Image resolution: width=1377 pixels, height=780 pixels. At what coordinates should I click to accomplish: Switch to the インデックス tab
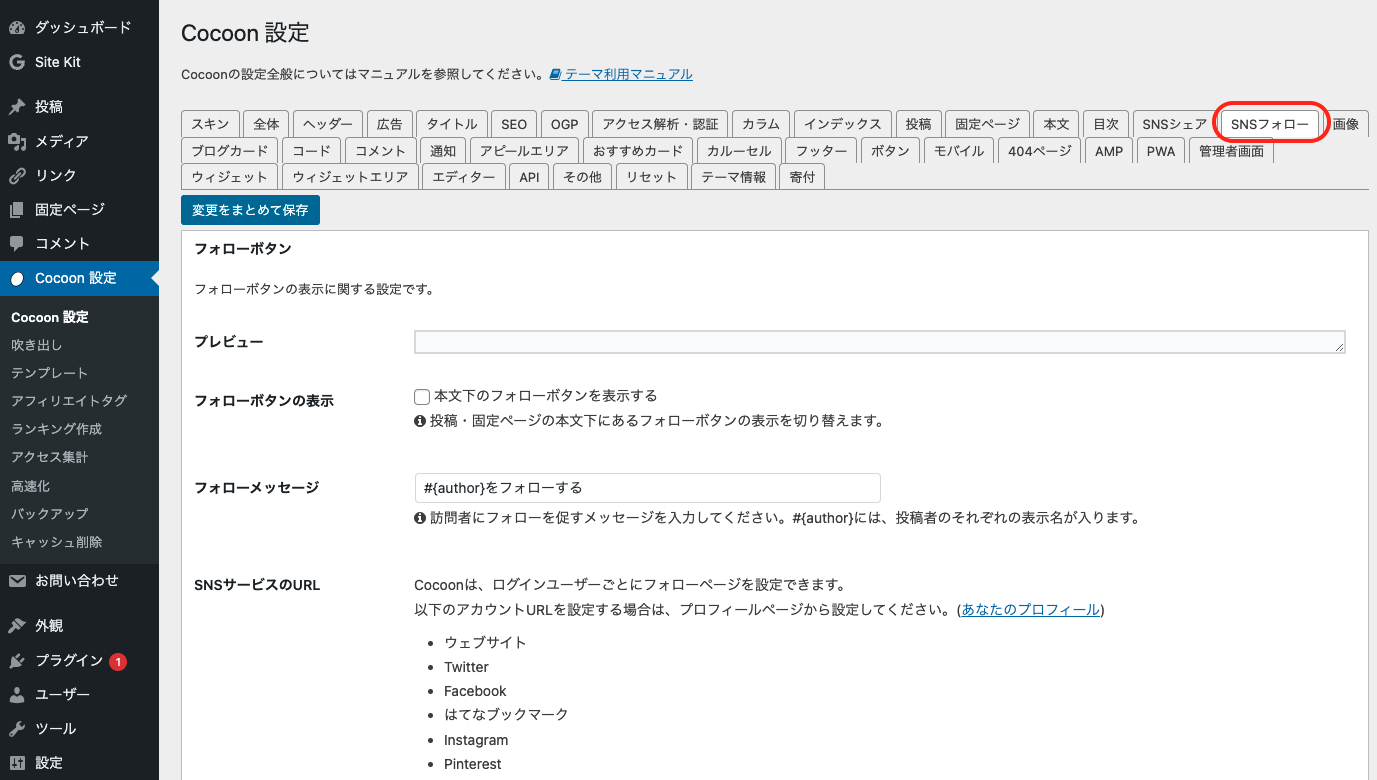(x=843, y=124)
